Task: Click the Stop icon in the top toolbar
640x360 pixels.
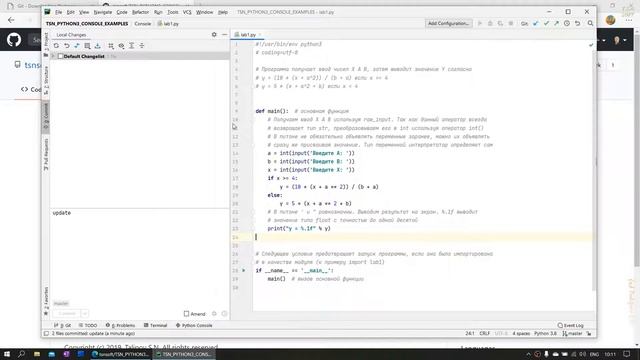Action: tap(511, 24)
